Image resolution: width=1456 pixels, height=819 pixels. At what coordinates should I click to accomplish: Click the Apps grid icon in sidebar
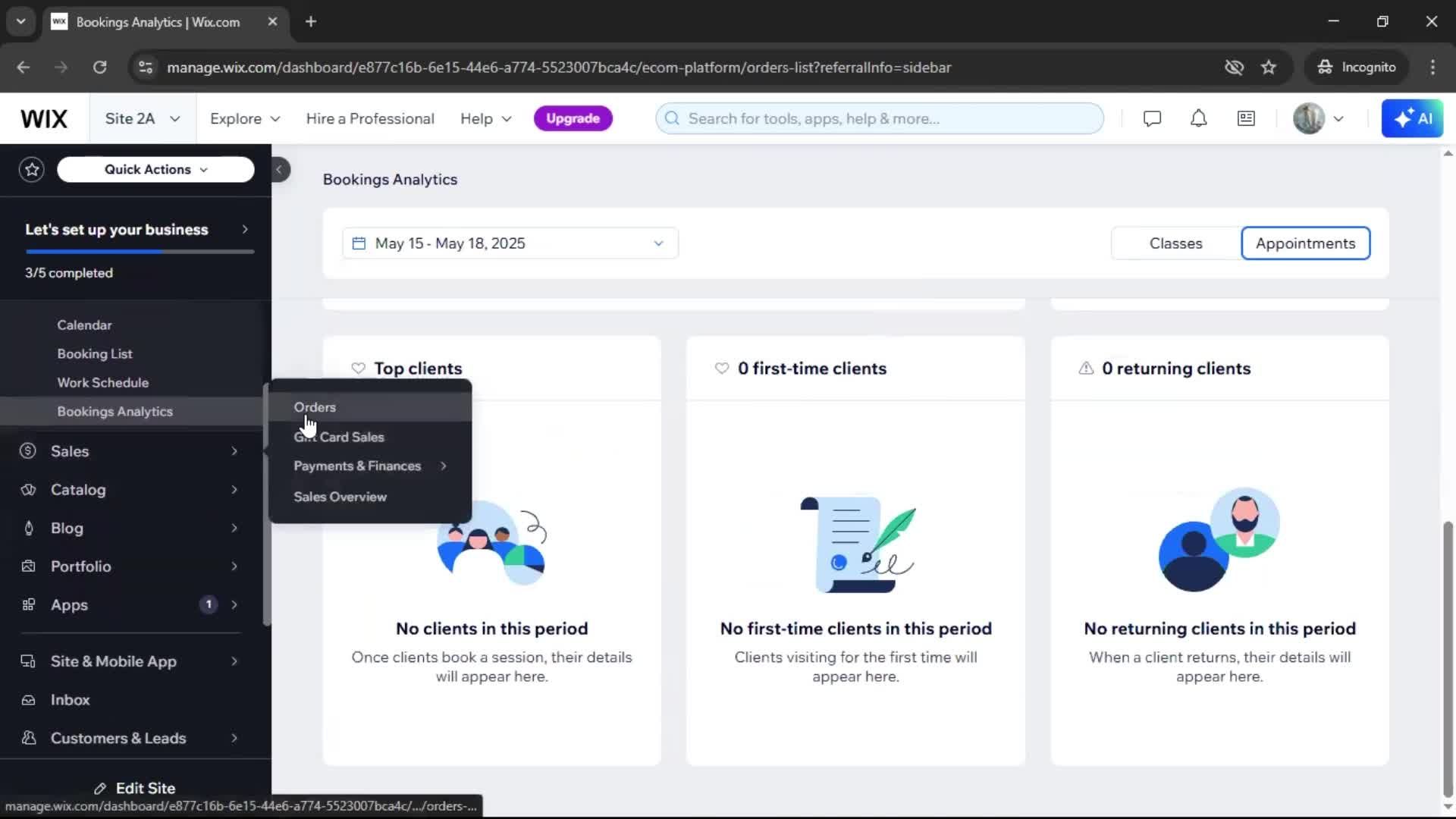pos(28,605)
